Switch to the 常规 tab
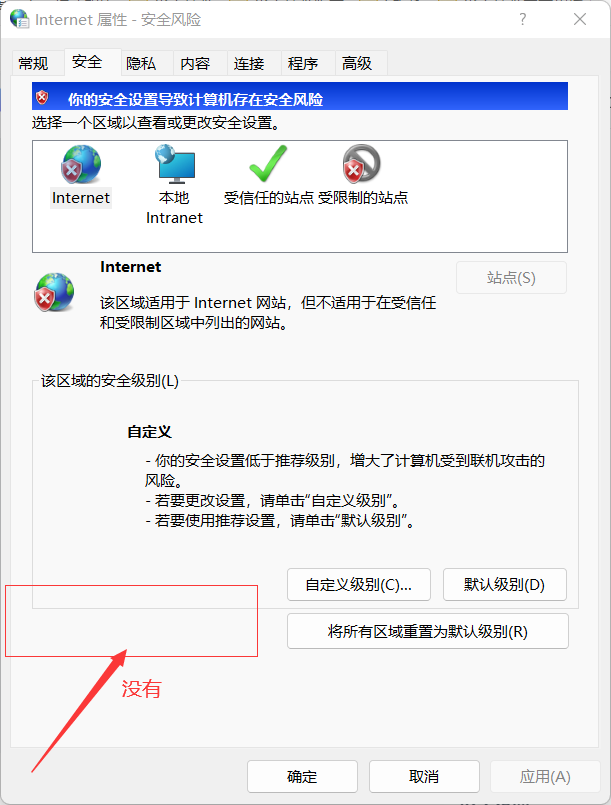 [33, 63]
